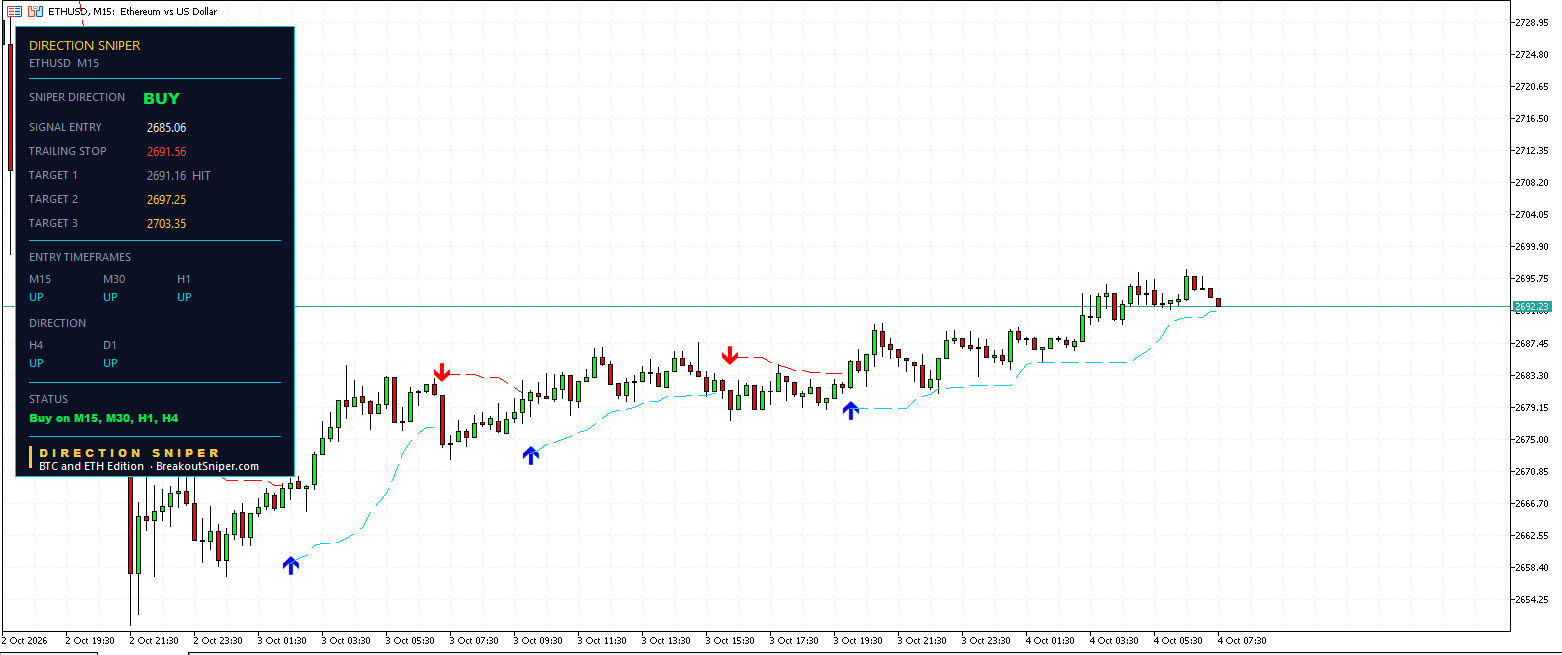This screenshot has width=1562, height=655.
Task: Open the BreakoutSniper.com link text
Action: pyautogui.click(x=207, y=466)
